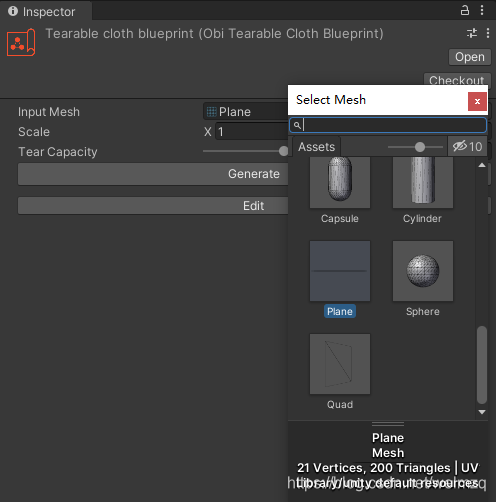Click the Scale label
The height and width of the screenshot is (502, 496).
click(x=34, y=132)
